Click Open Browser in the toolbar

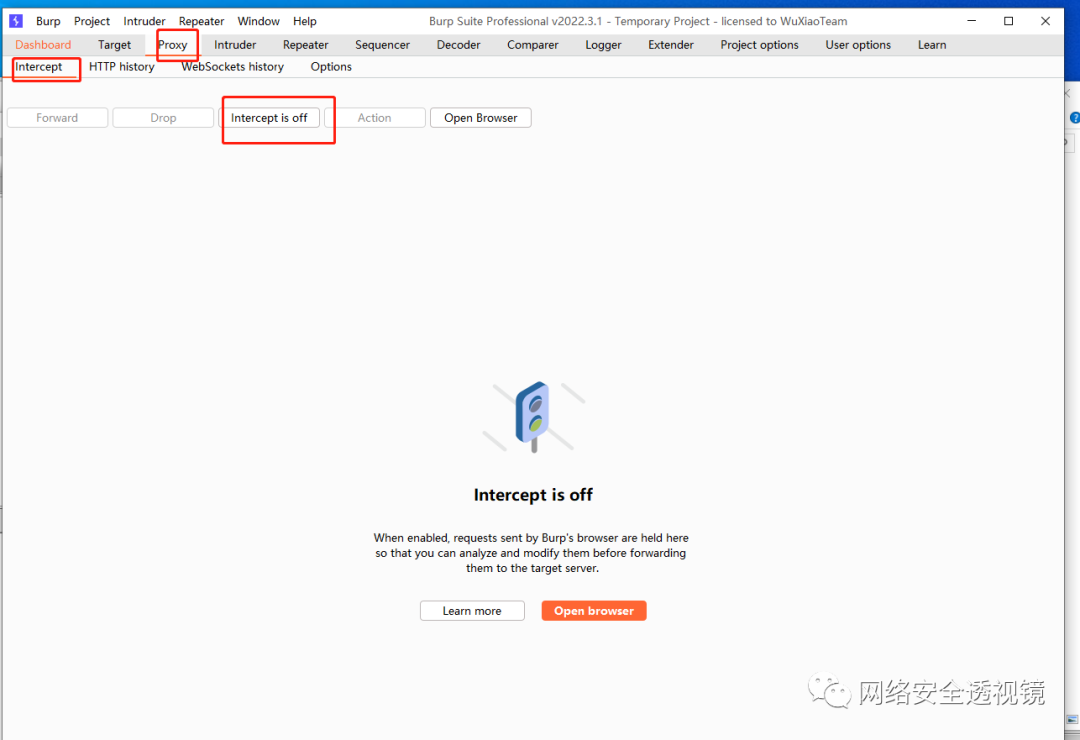[x=481, y=118]
